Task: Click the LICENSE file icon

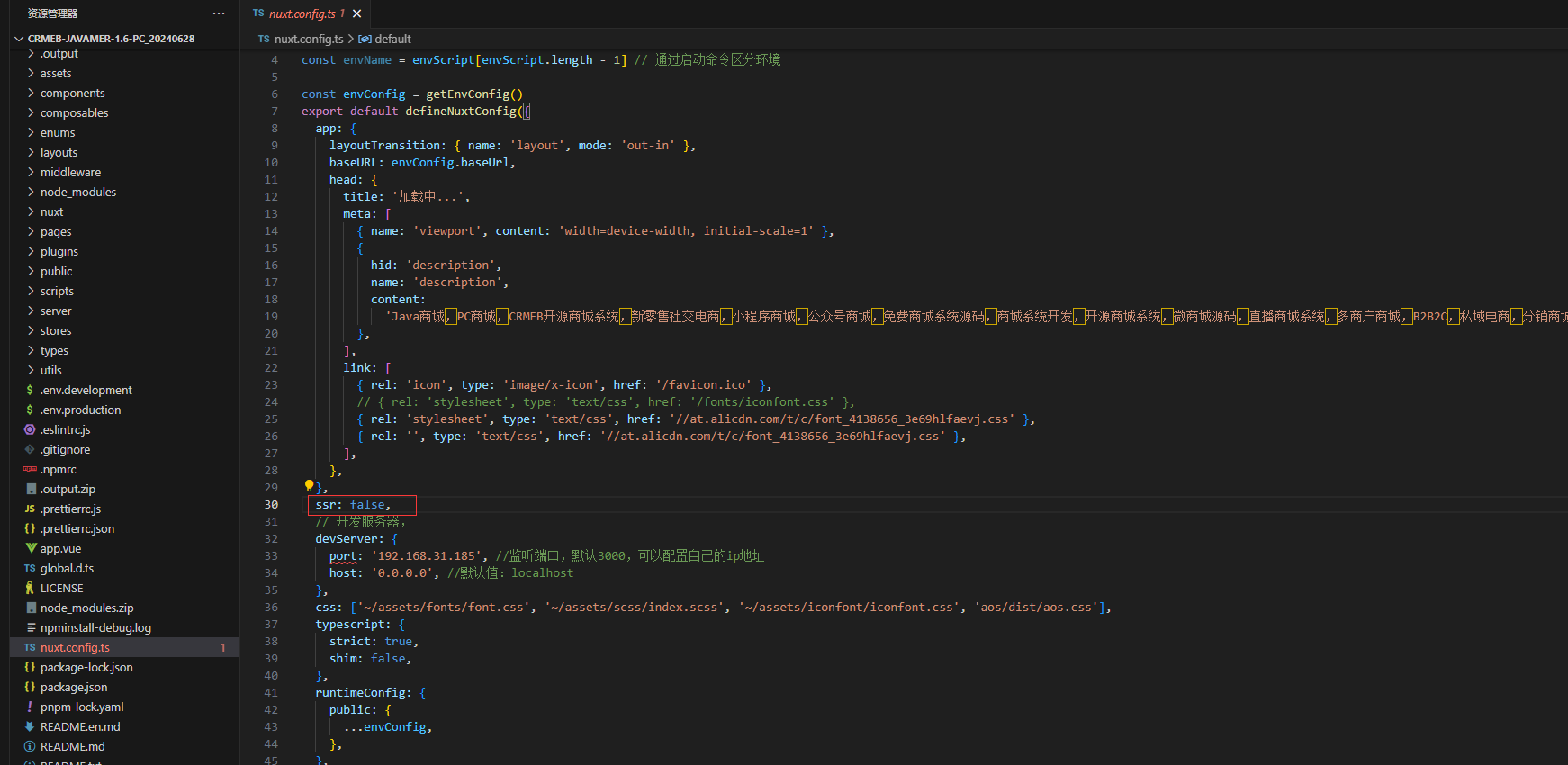Action: [30, 588]
